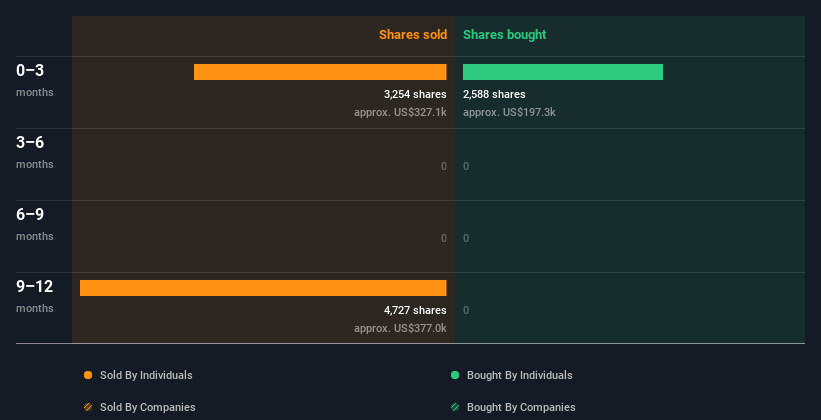Viewport: 821px width, 420px height.
Task: Click the 9–12 months row label
Action: (x=35, y=296)
